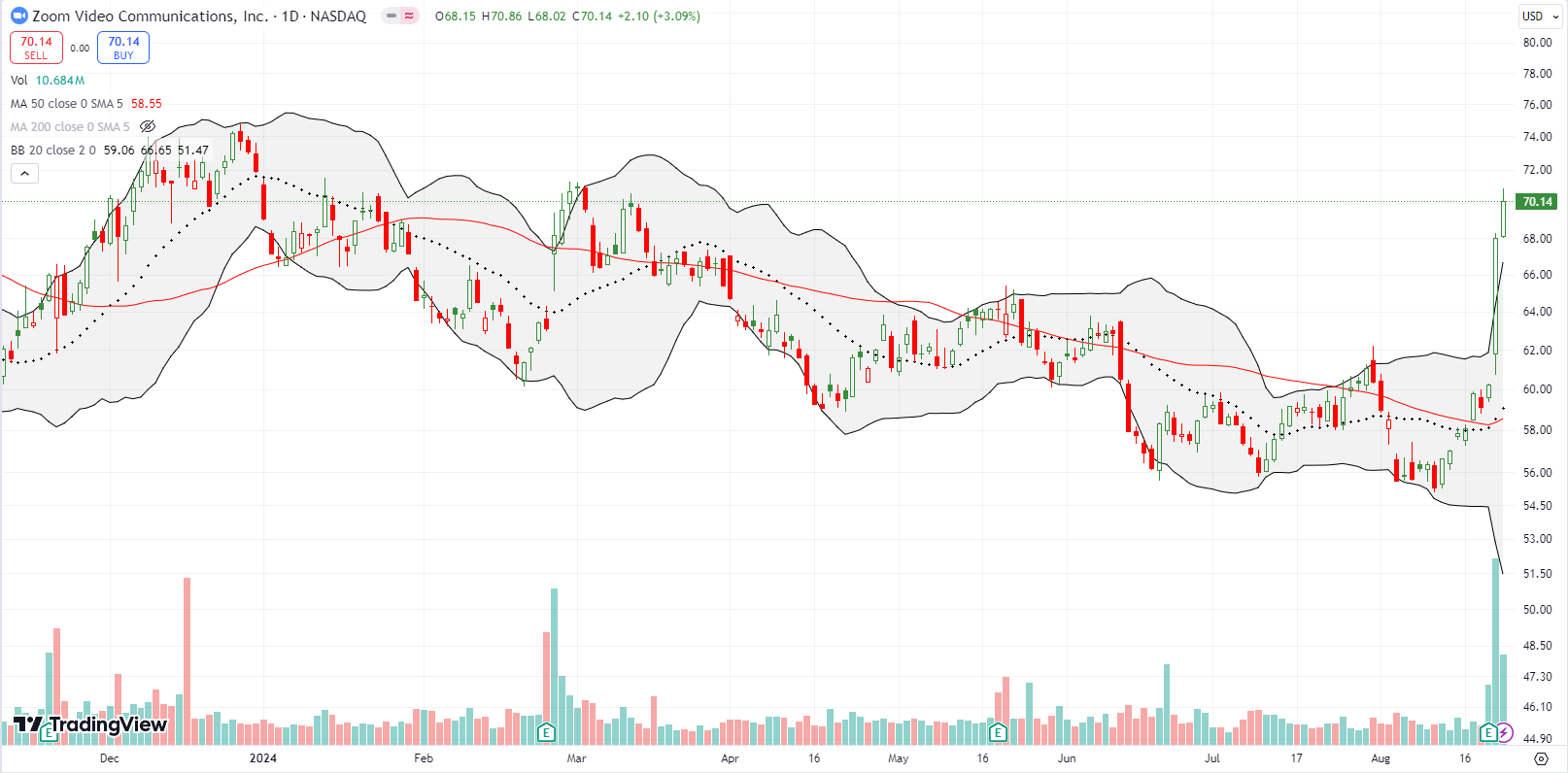
Task: Click the open price O68.15 value
Action: pyautogui.click(x=456, y=17)
